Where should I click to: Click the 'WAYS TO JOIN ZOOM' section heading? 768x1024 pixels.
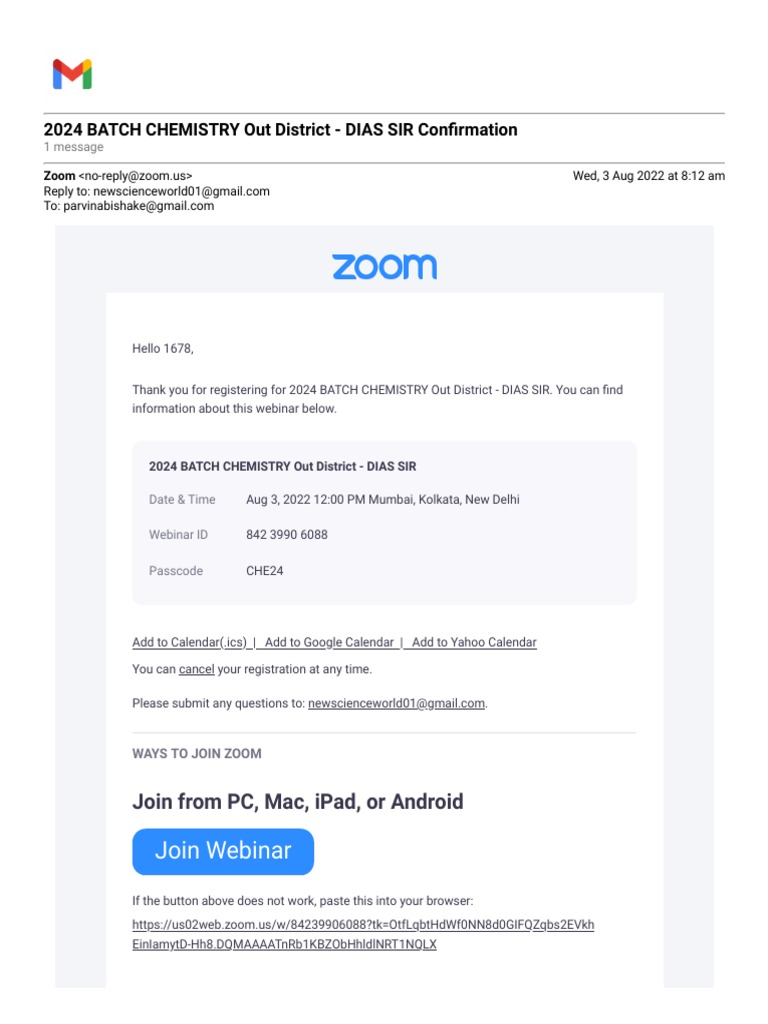coord(197,753)
